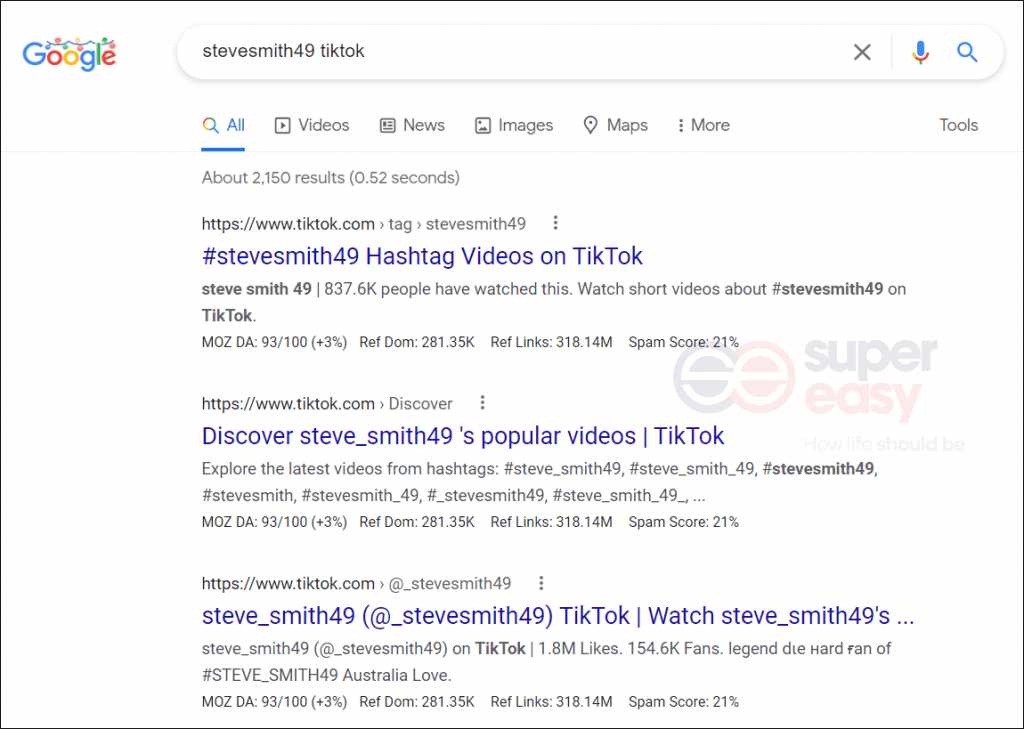Click 'Ref Links: 318.14M' under the hashtag result

551,342
